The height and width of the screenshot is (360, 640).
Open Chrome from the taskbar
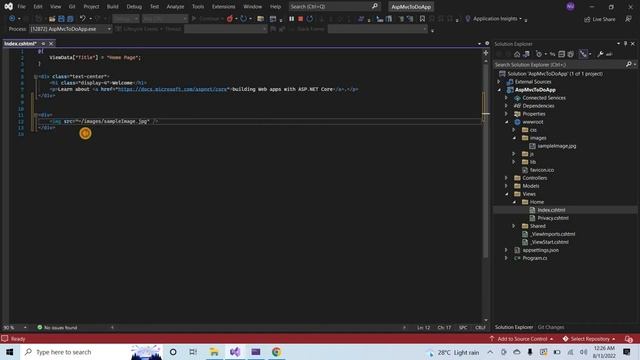pyautogui.click(x=277, y=352)
